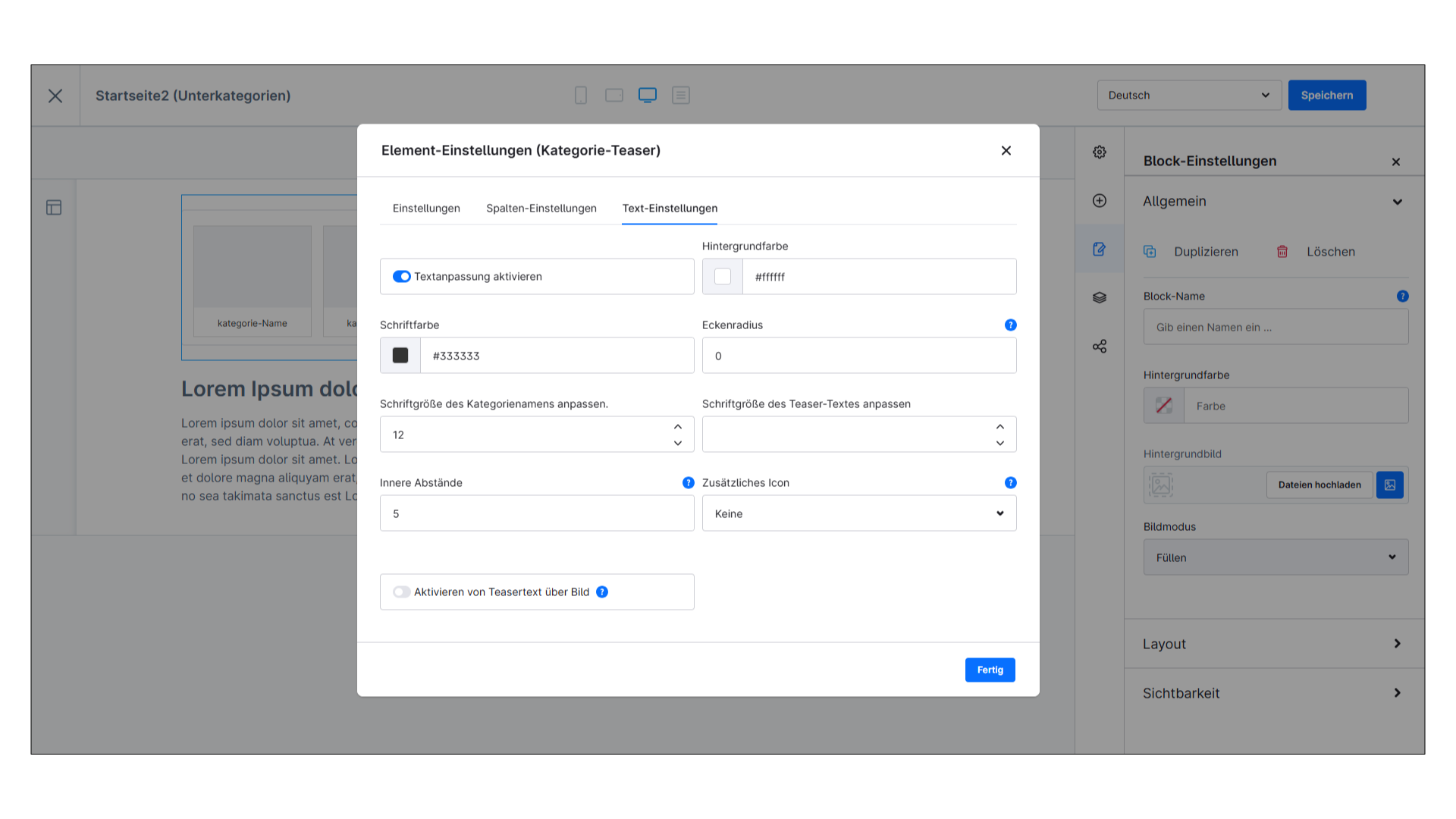Click the Eckenradius help icon

point(1010,325)
